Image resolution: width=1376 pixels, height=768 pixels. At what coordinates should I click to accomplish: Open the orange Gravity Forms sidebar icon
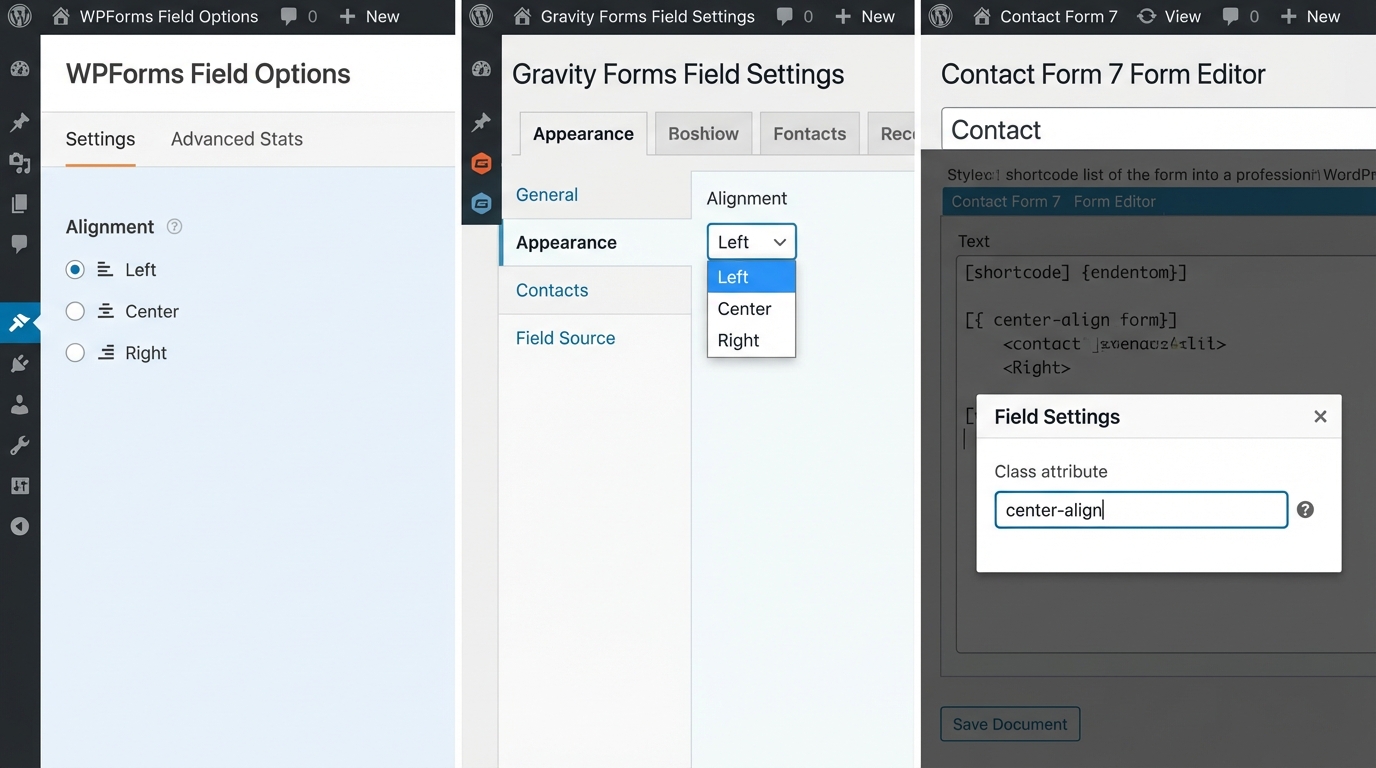(481, 164)
